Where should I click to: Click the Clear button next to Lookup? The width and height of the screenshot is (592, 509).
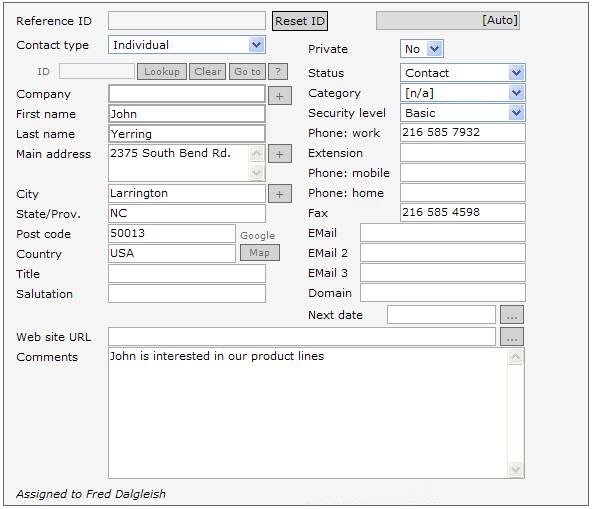(x=208, y=71)
